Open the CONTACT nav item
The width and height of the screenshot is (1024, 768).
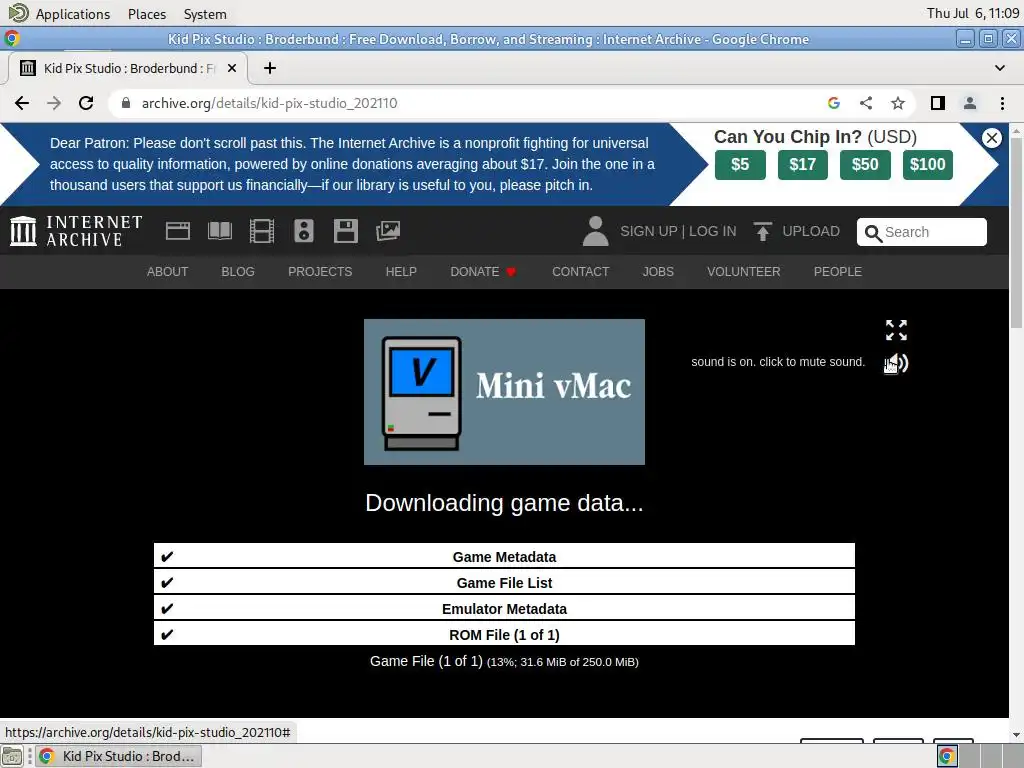pos(581,272)
